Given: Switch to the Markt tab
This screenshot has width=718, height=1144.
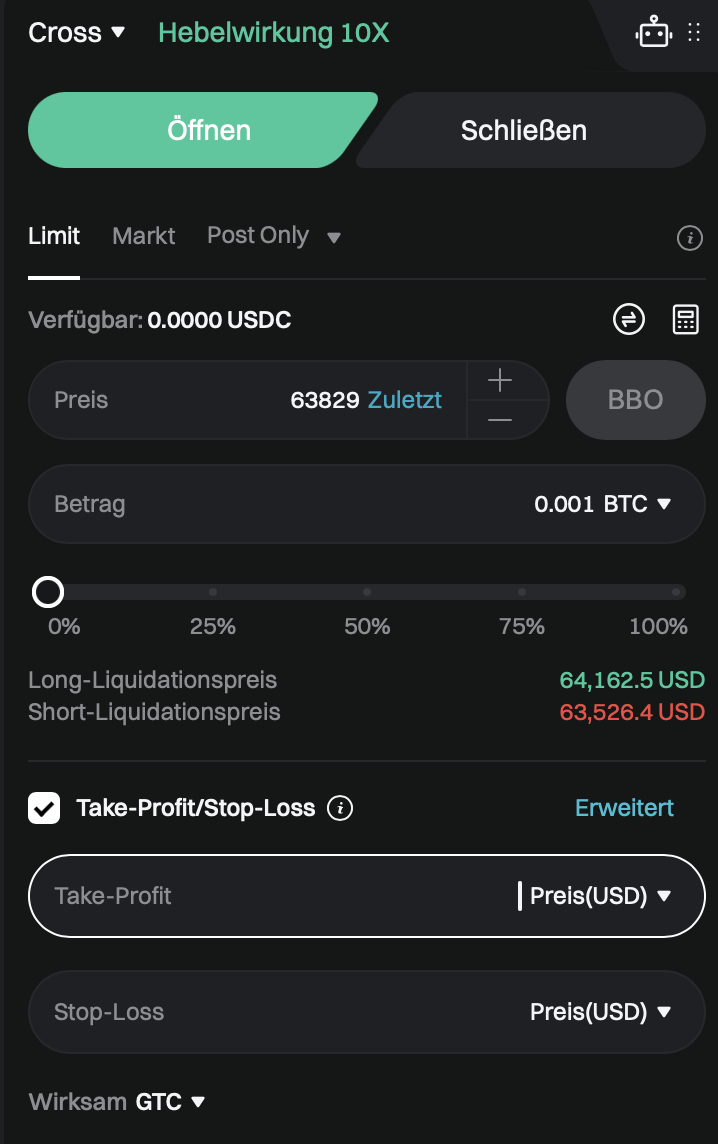Looking at the screenshot, I should click(144, 236).
